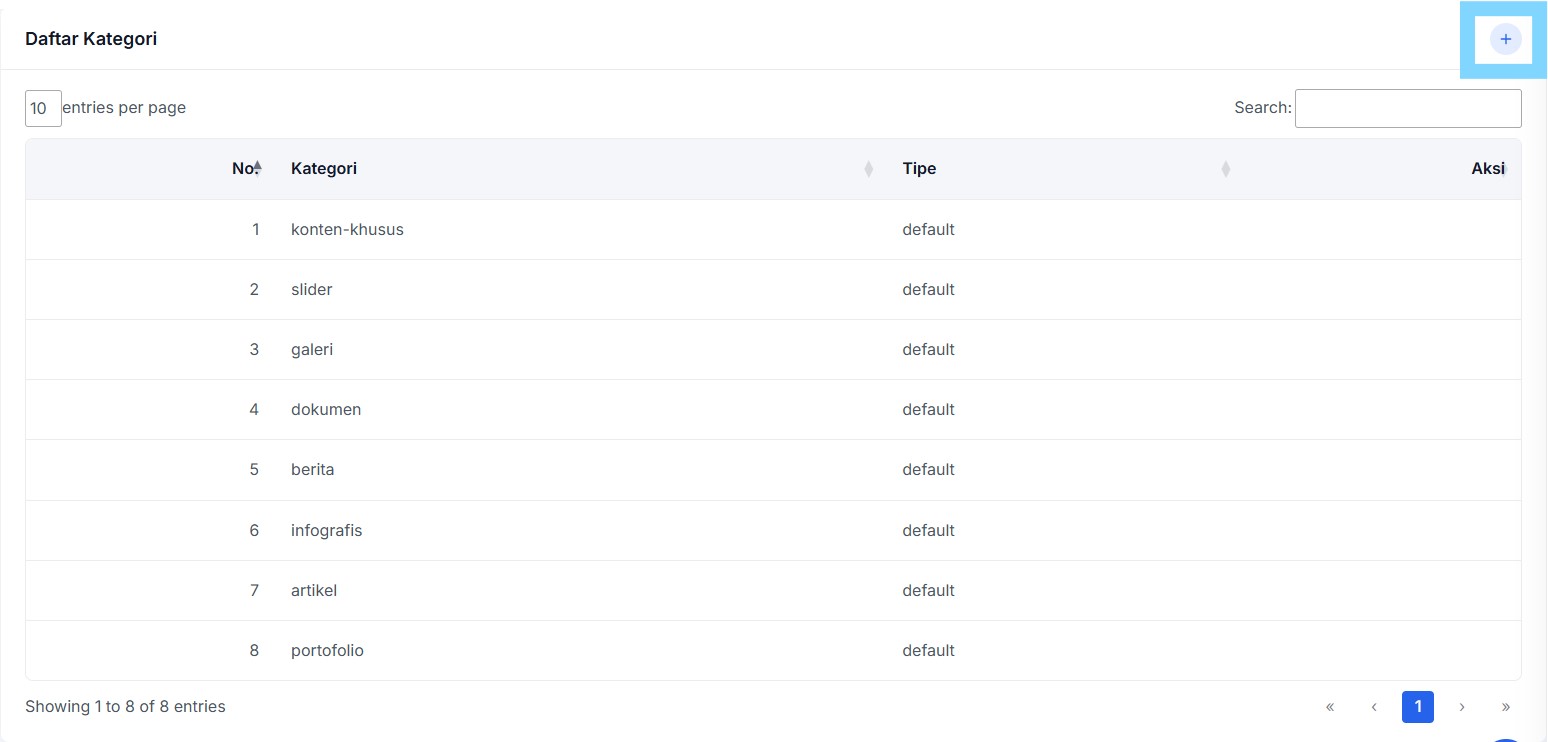The width and height of the screenshot is (1548, 742).
Task: Go to previous page arrow
Action: pyautogui.click(x=1374, y=707)
